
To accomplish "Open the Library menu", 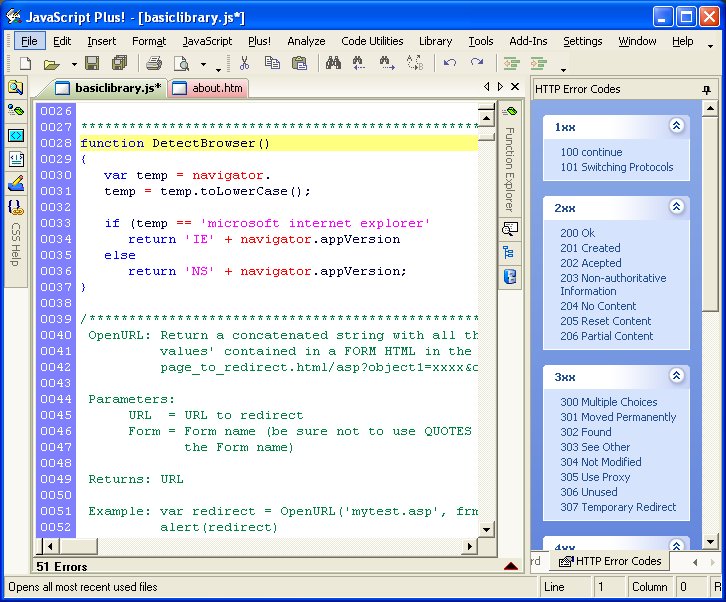I will (435, 41).
